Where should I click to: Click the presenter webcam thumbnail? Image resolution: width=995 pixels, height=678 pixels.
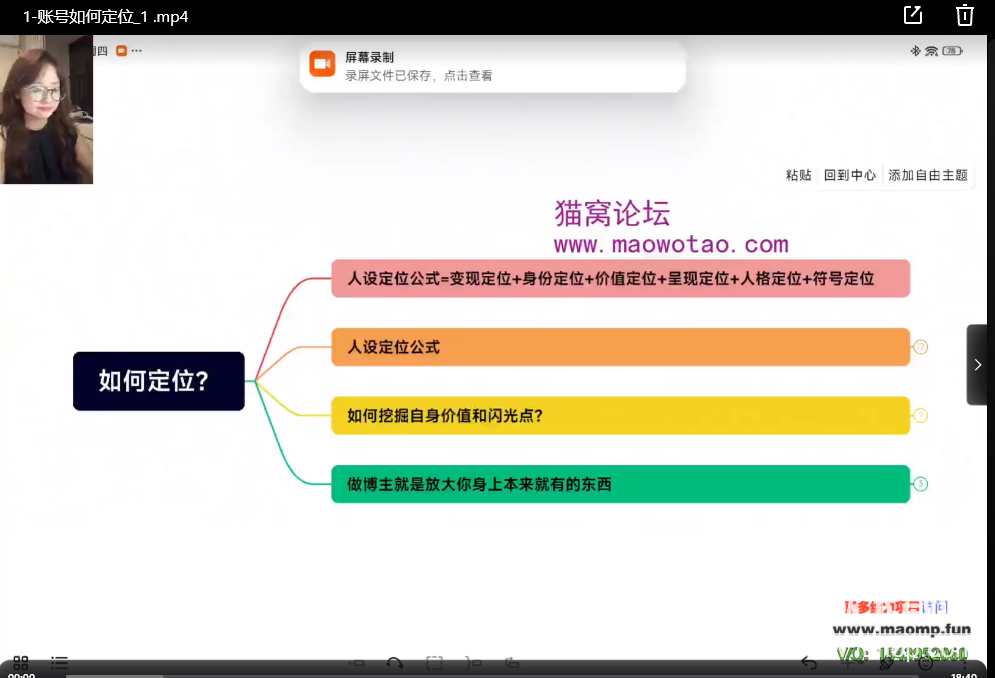(x=46, y=110)
